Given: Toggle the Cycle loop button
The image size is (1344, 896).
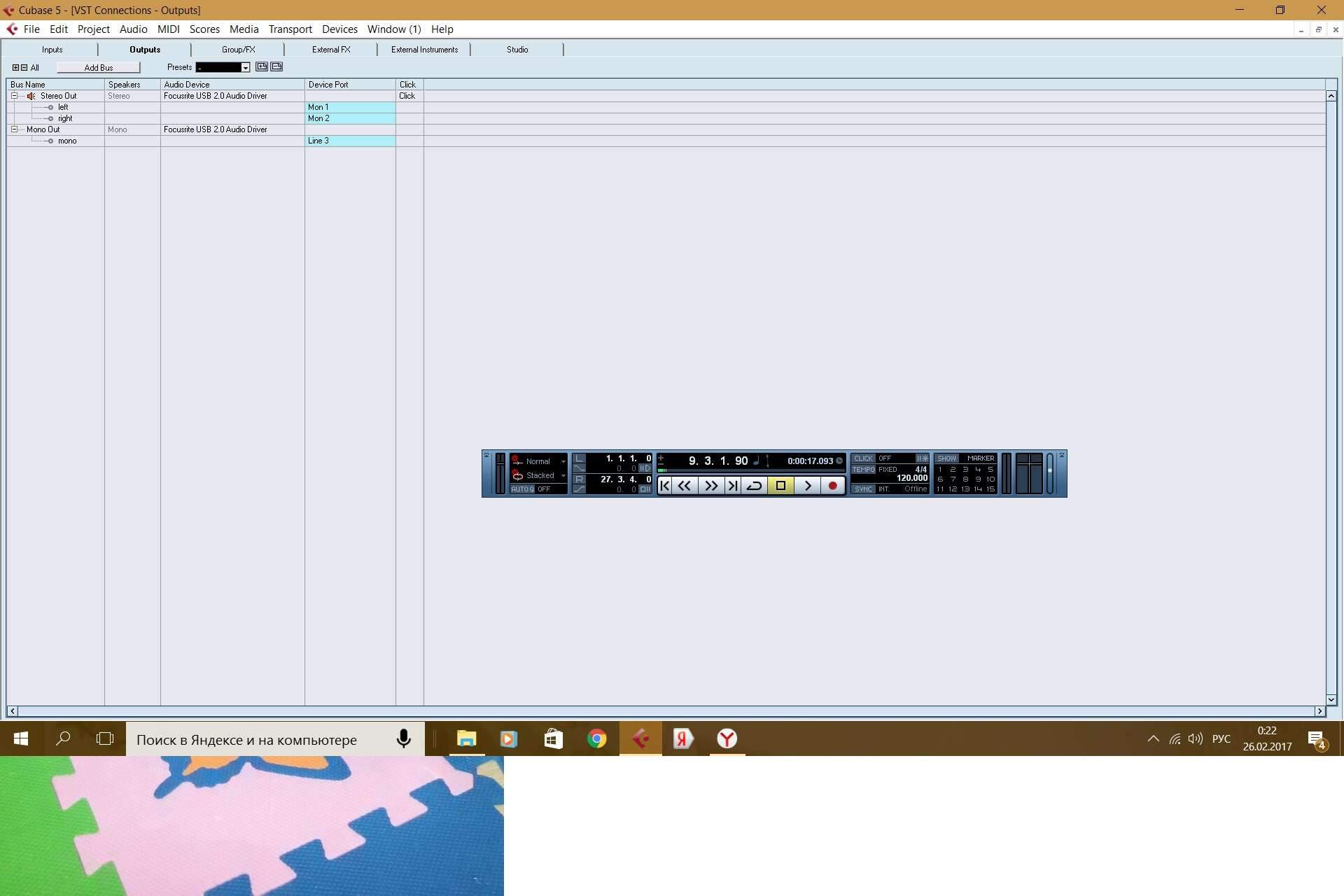Looking at the screenshot, I should (x=754, y=485).
